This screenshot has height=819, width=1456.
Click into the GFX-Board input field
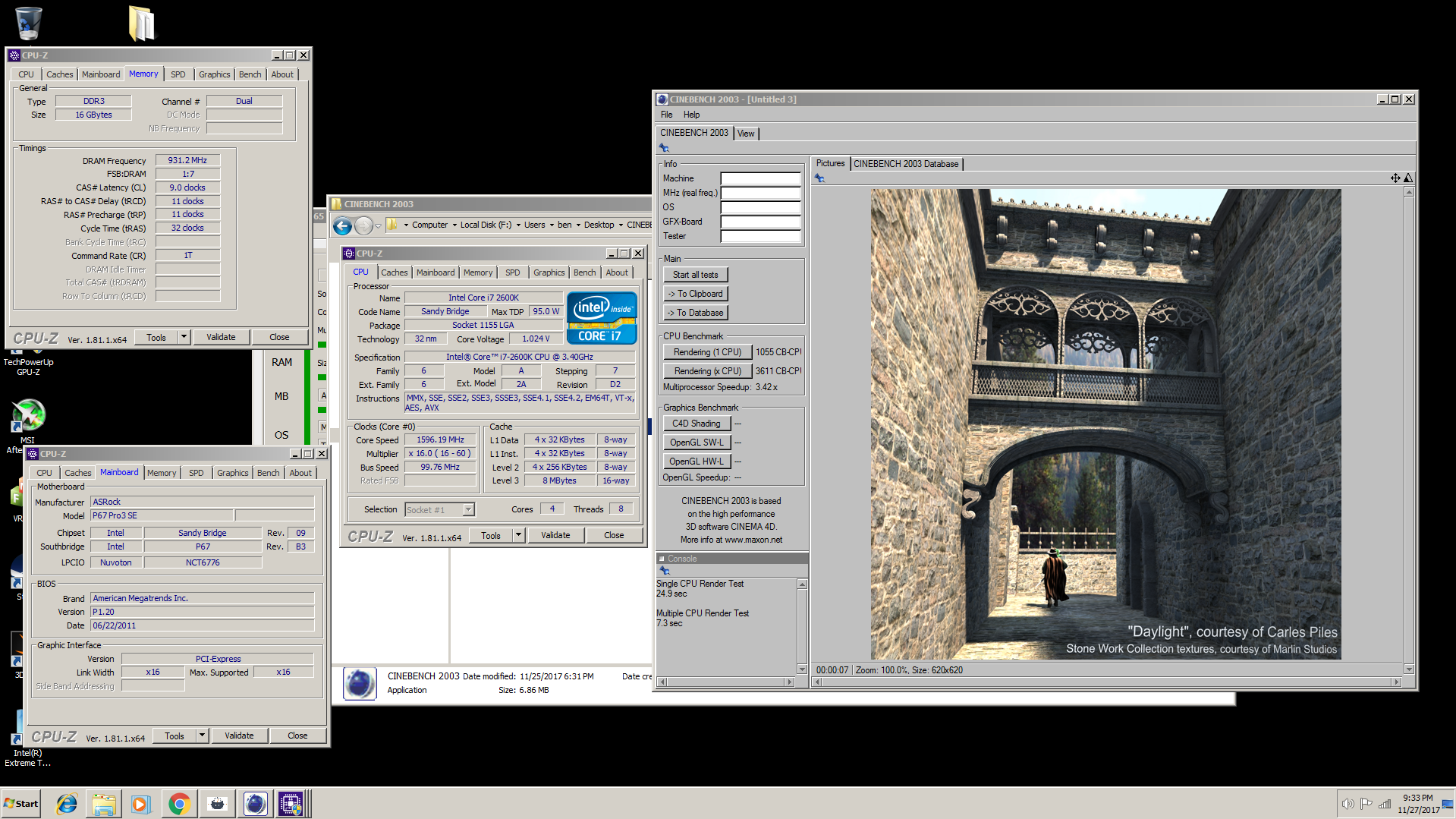(x=760, y=222)
